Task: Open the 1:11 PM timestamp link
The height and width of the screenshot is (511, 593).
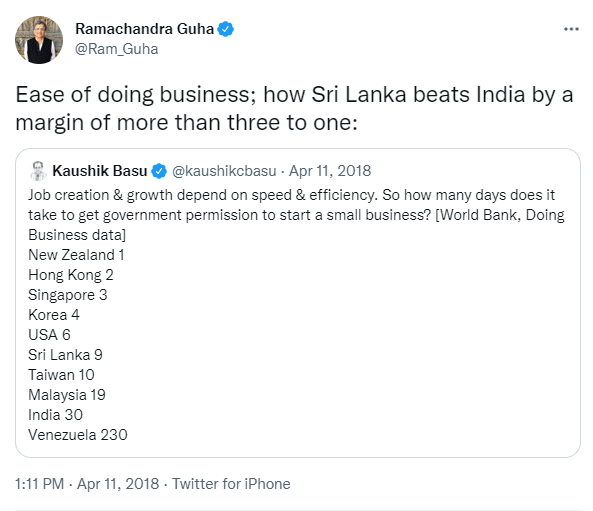Action: coord(39,484)
